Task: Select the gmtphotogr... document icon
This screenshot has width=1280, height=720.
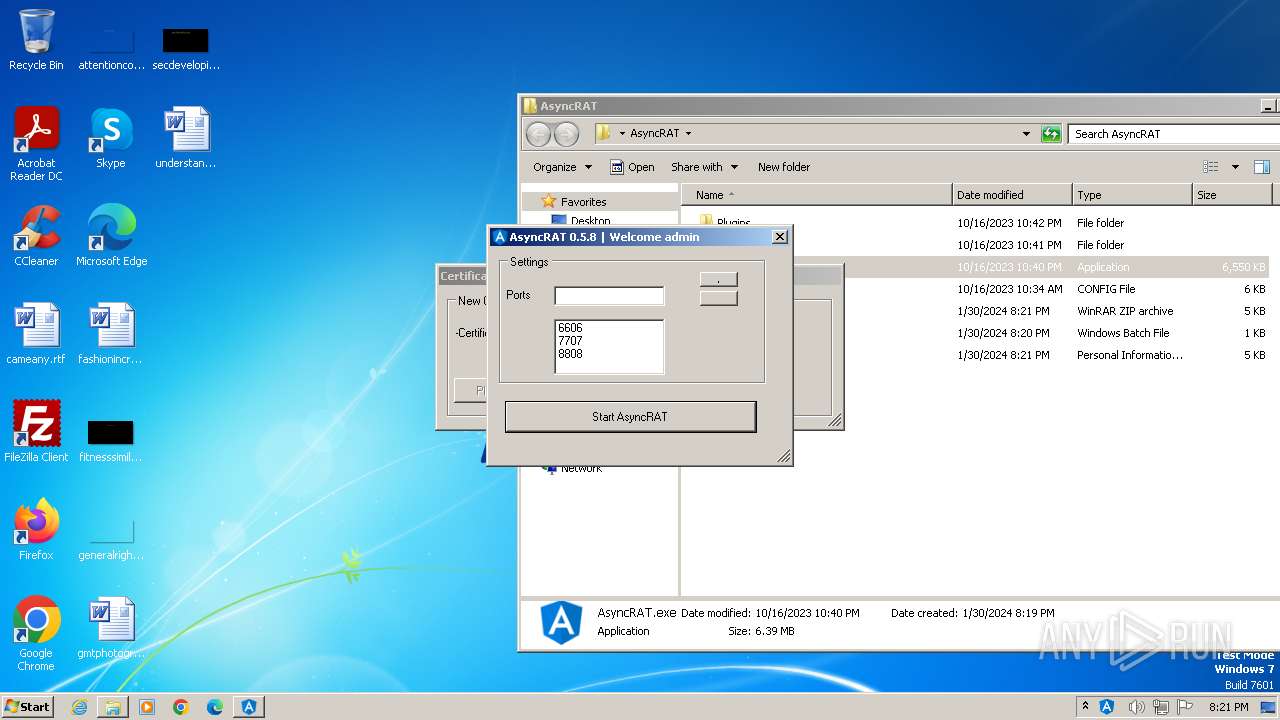Action: click(x=111, y=628)
